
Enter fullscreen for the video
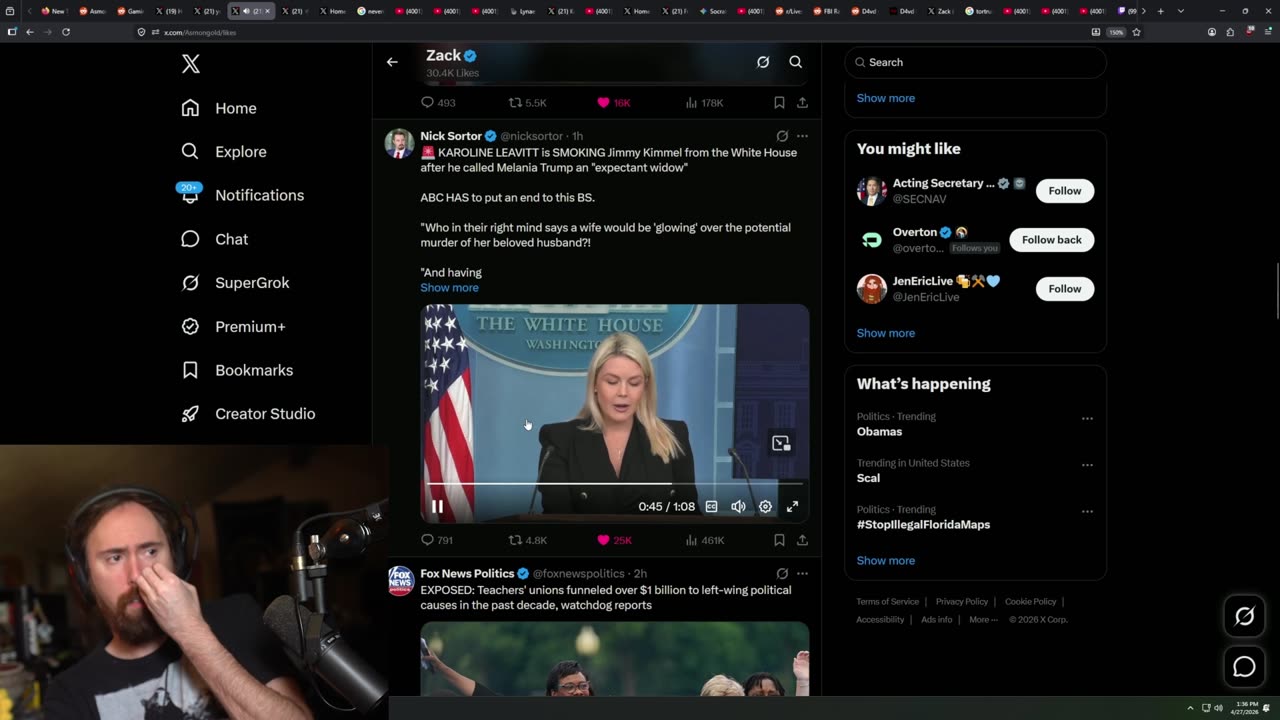click(792, 507)
